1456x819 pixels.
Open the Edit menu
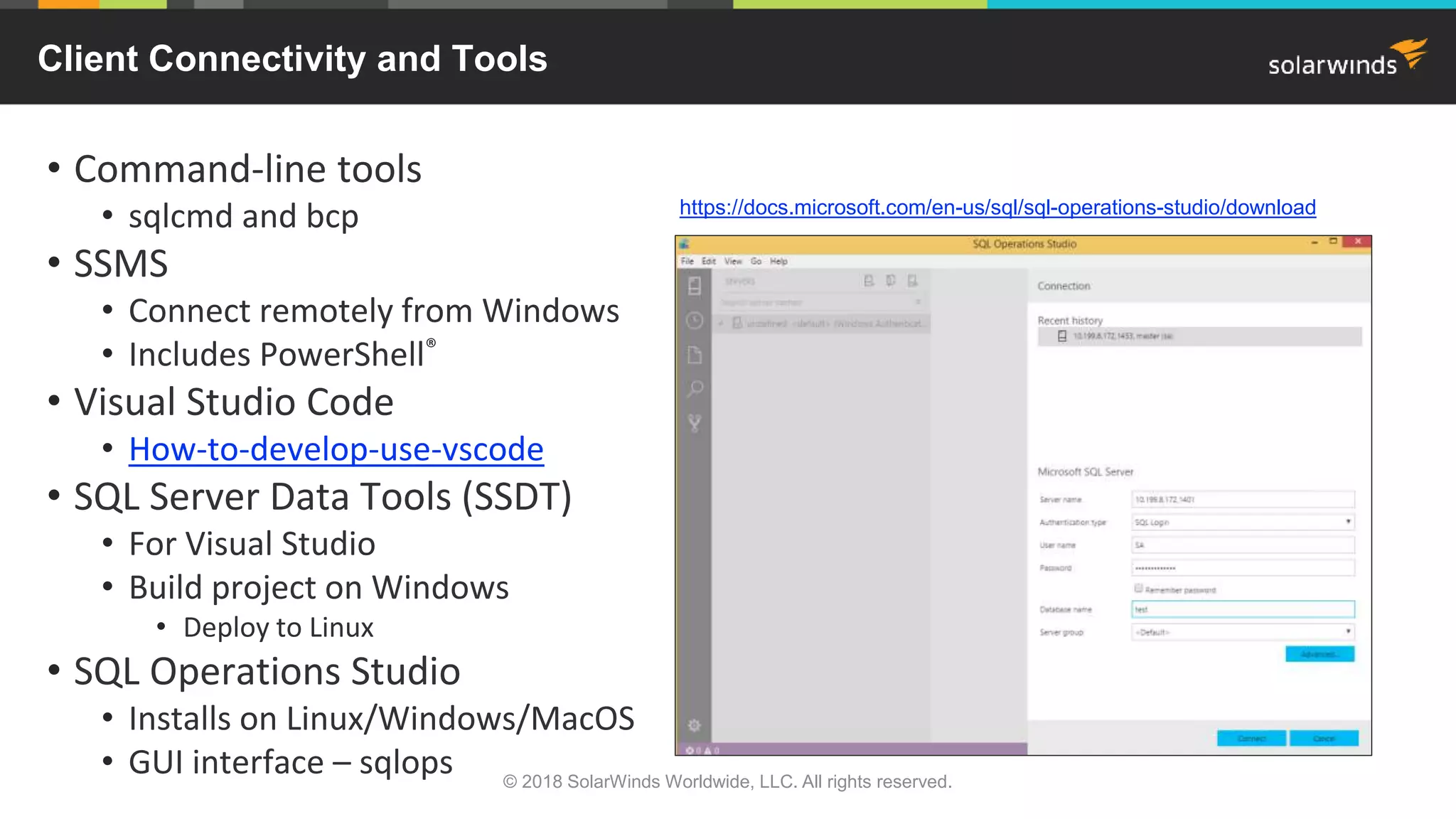pyautogui.click(x=709, y=261)
